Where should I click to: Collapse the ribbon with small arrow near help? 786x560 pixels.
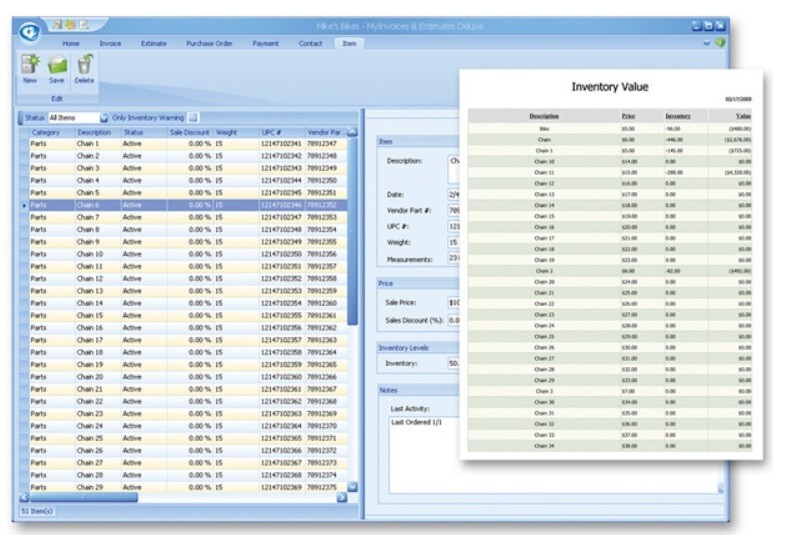click(707, 43)
